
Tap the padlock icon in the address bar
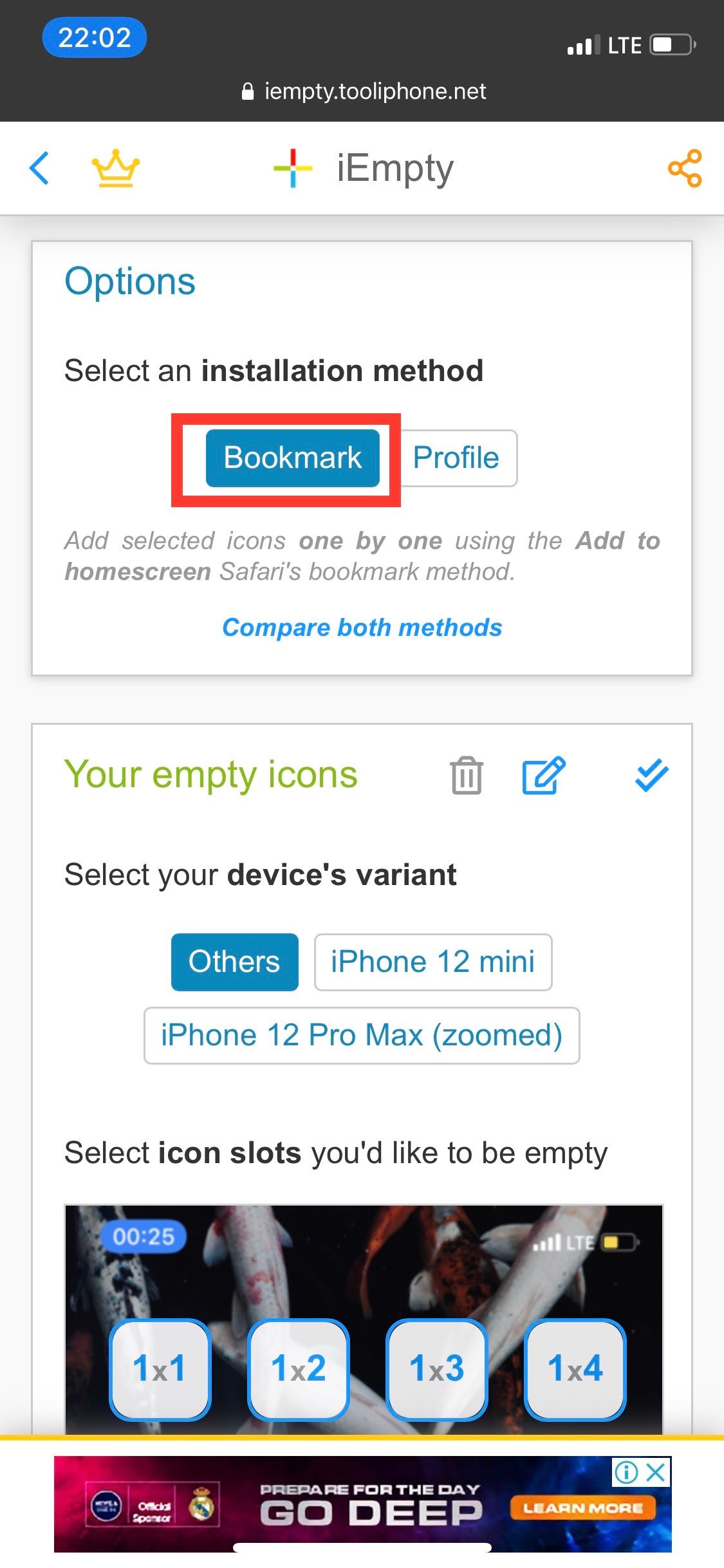tap(248, 90)
